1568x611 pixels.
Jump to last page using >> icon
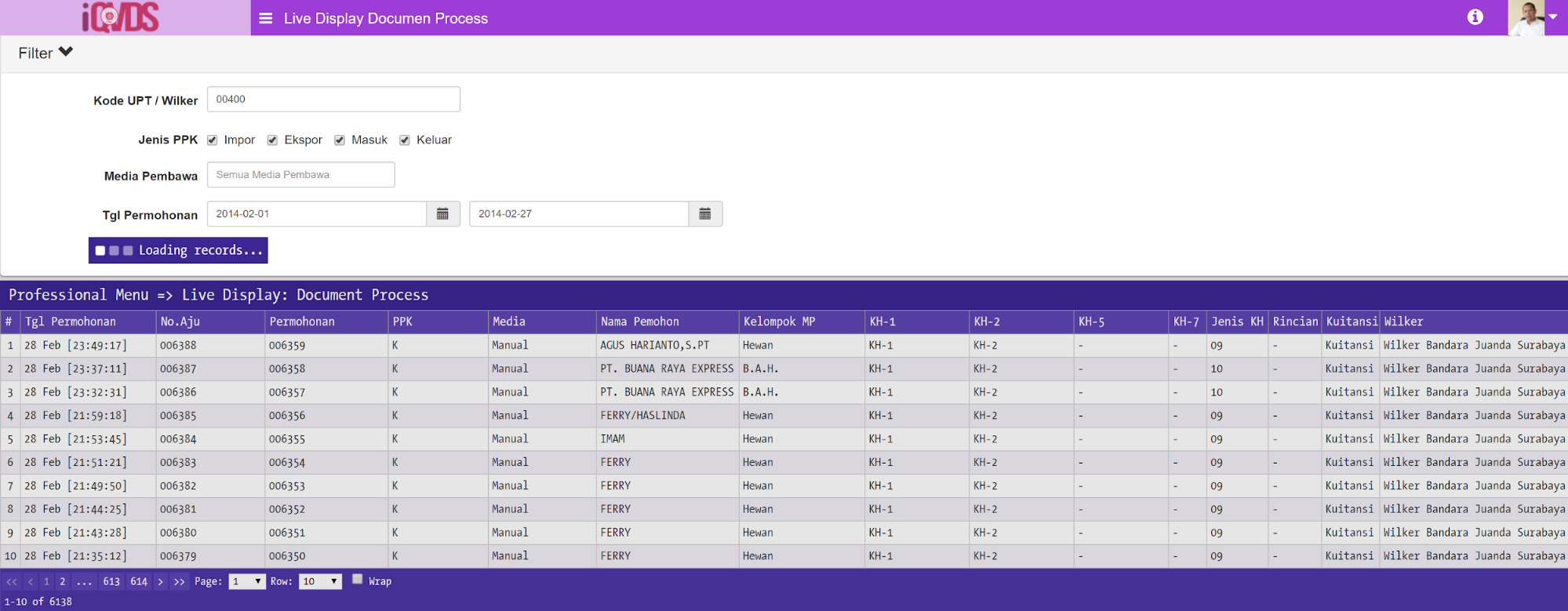click(180, 582)
